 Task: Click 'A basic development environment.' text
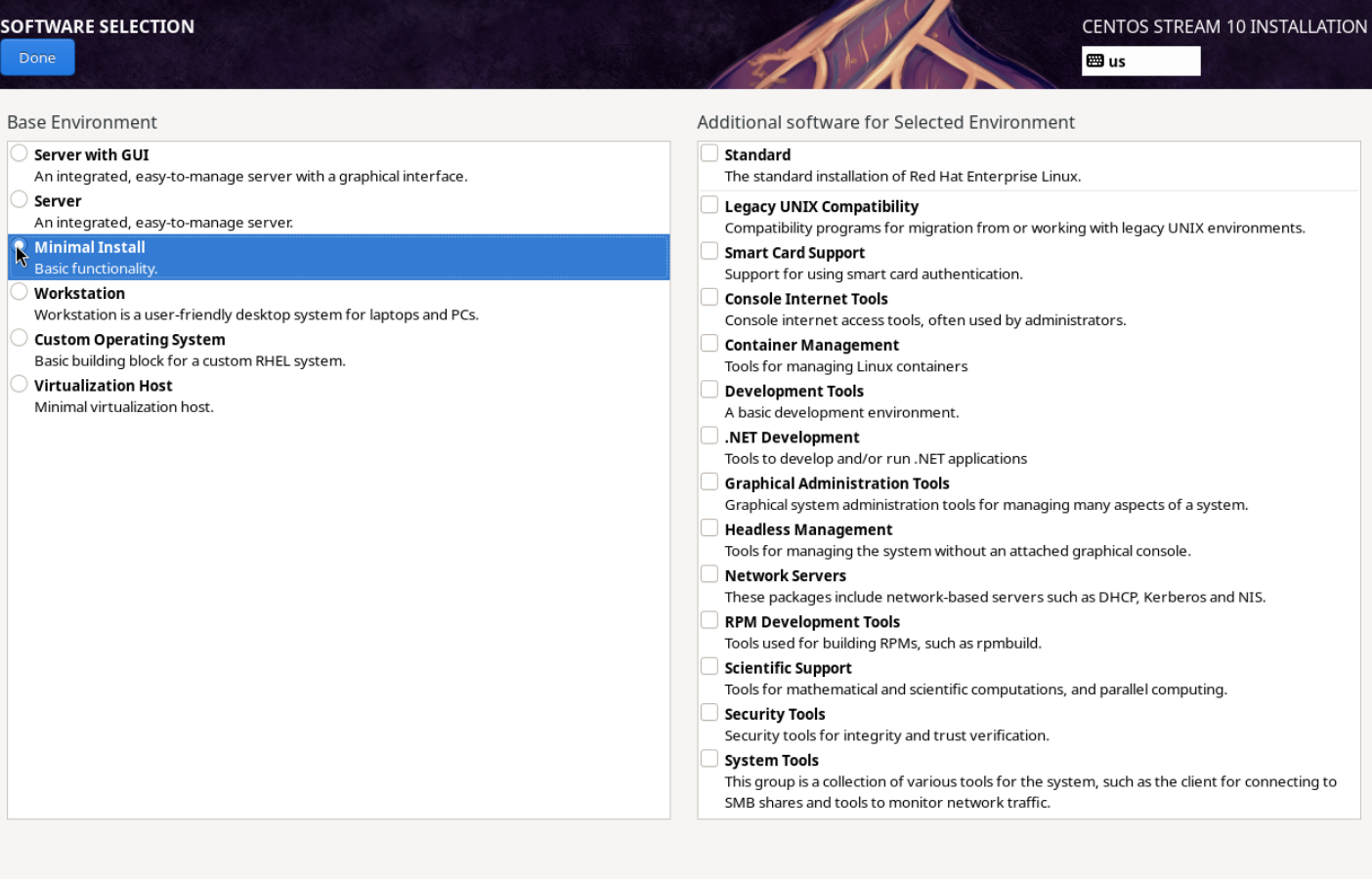pos(841,412)
